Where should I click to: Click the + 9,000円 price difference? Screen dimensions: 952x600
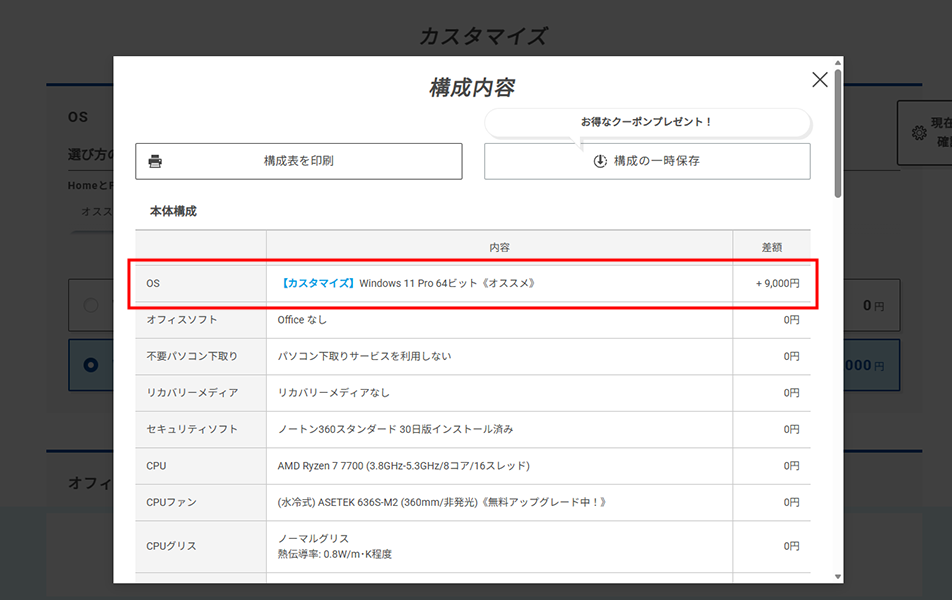tap(777, 283)
